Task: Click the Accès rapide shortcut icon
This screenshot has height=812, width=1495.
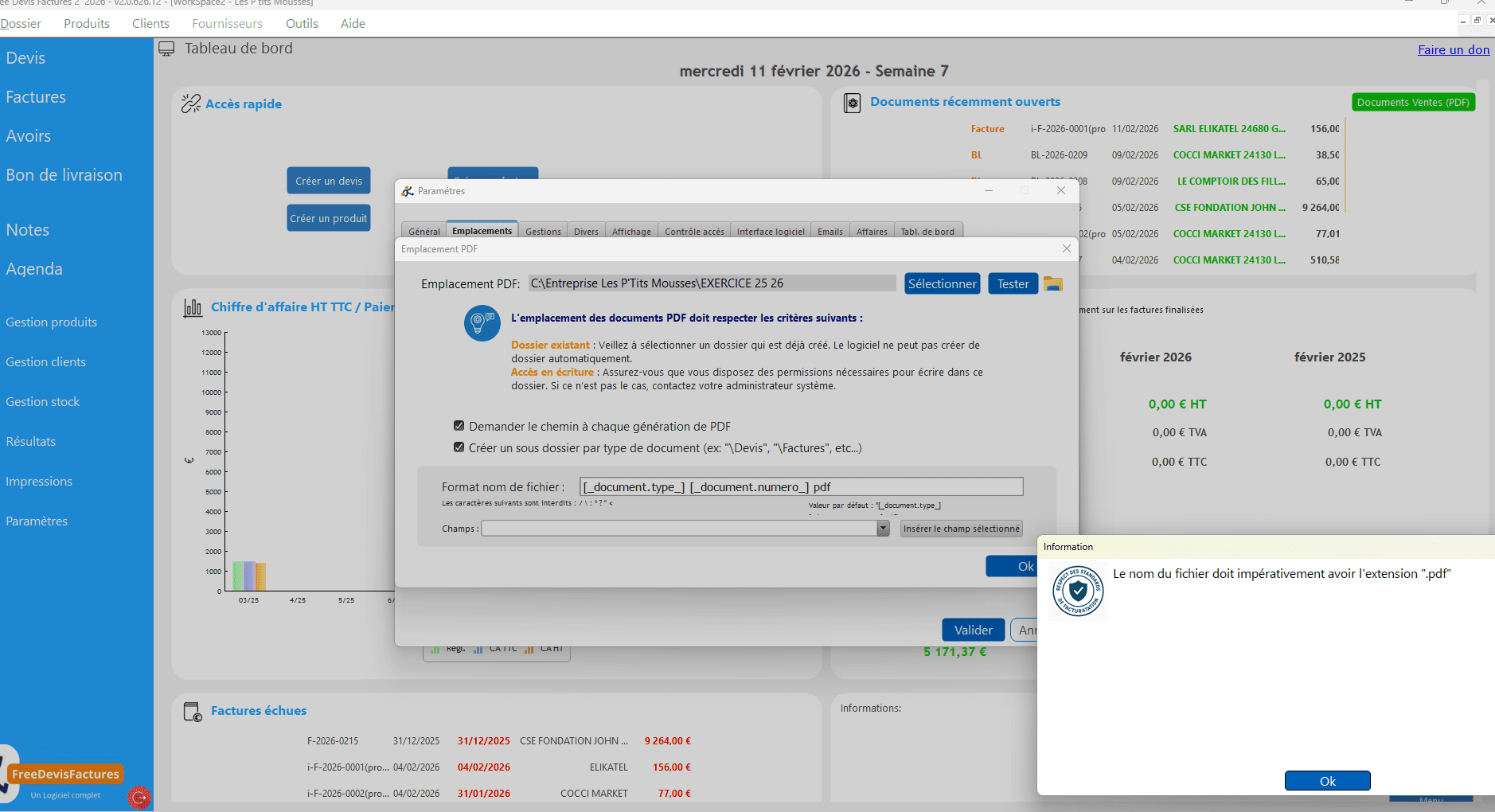Action: coord(190,103)
